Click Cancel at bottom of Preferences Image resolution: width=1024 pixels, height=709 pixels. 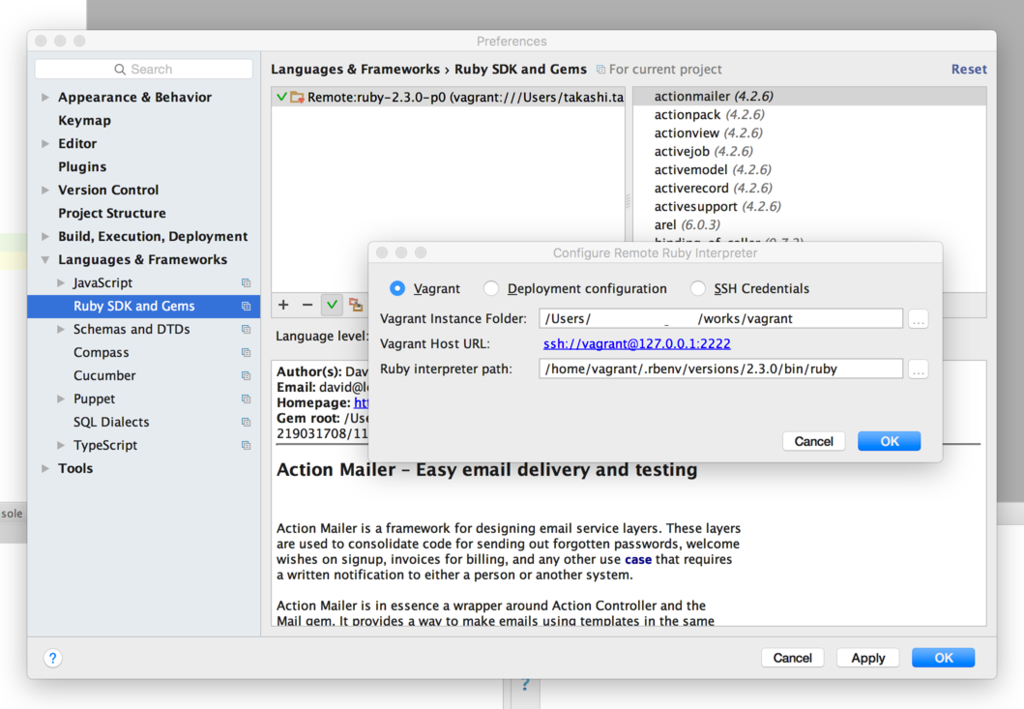click(792, 658)
